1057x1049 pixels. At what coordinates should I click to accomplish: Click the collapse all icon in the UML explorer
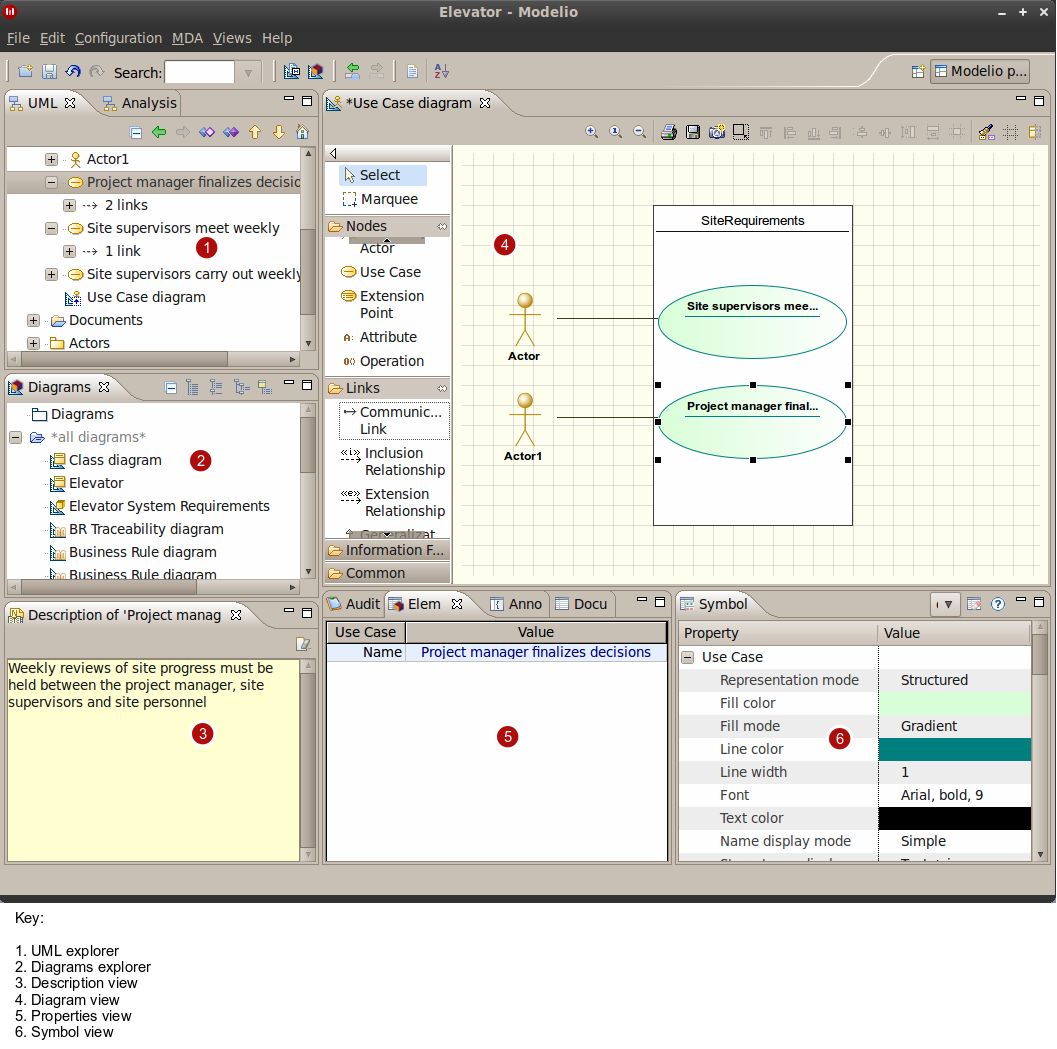pyautogui.click(x=135, y=132)
